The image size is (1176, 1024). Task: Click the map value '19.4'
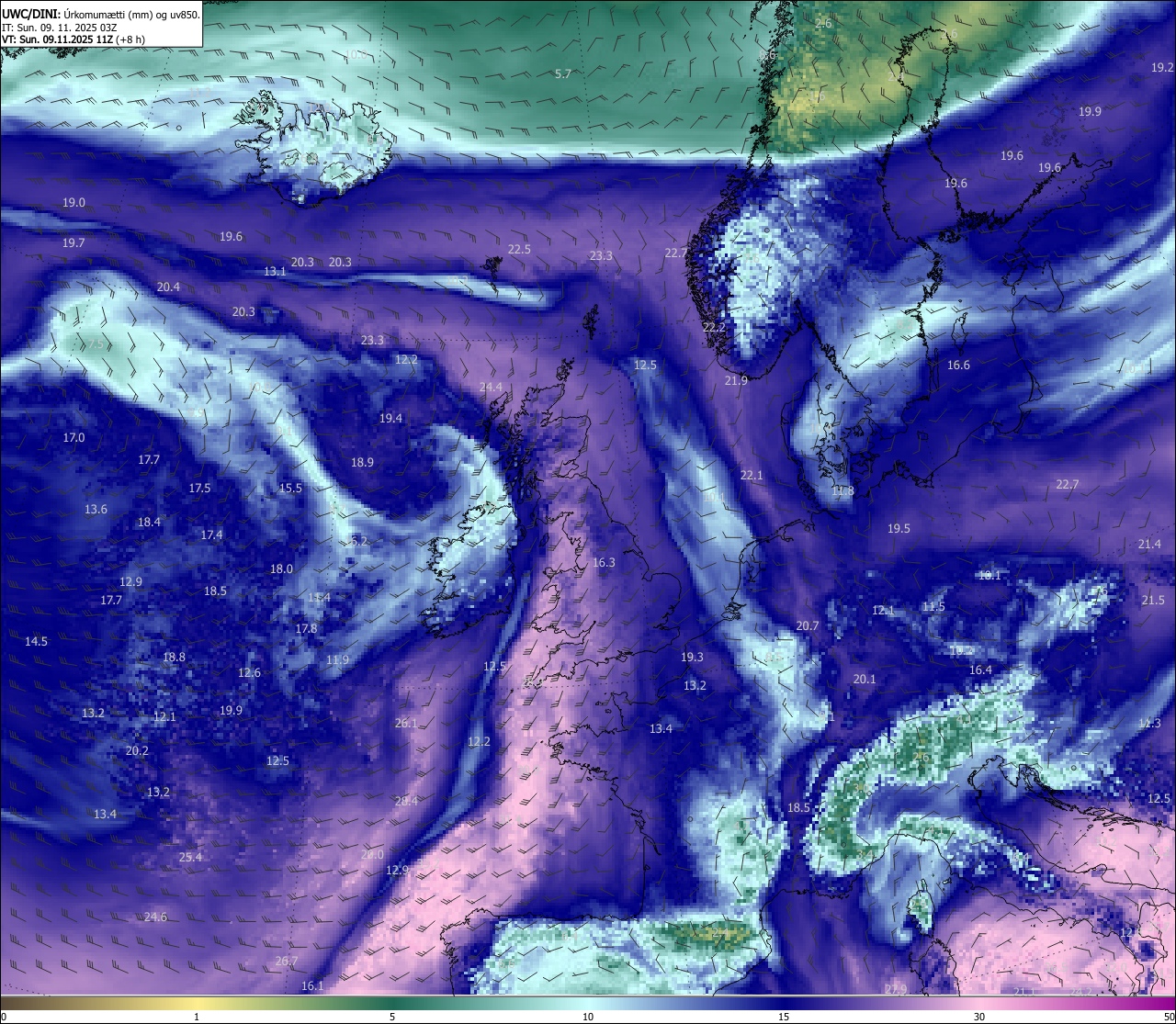click(x=390, y=418)
